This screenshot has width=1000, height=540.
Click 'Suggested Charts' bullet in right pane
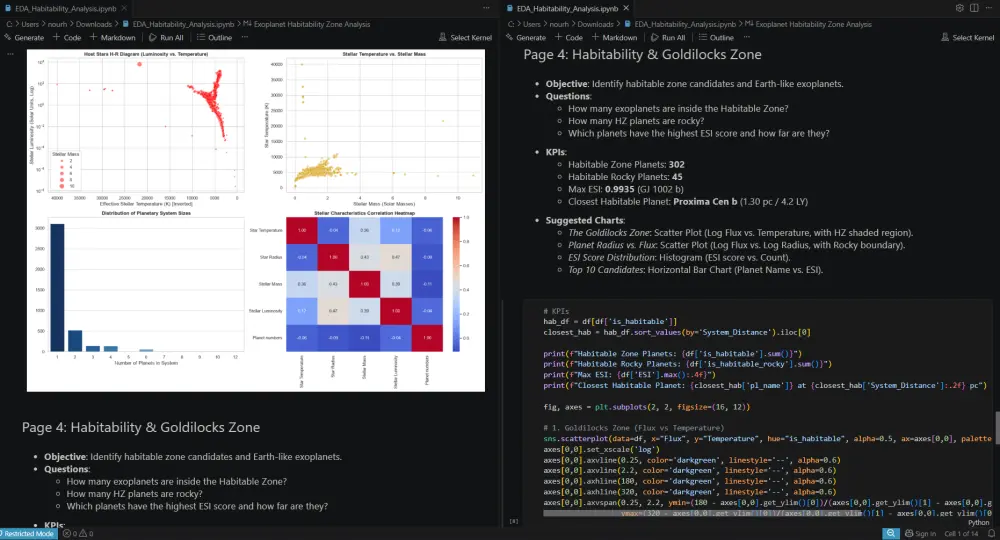(585, 220)
